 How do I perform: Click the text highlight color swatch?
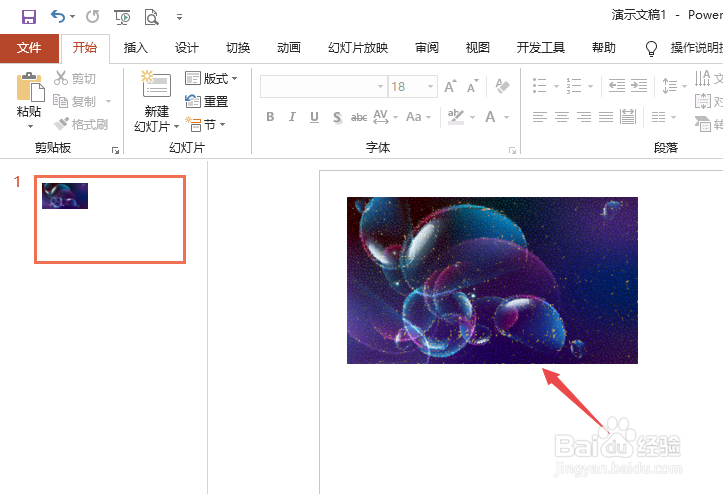point(456,117)
